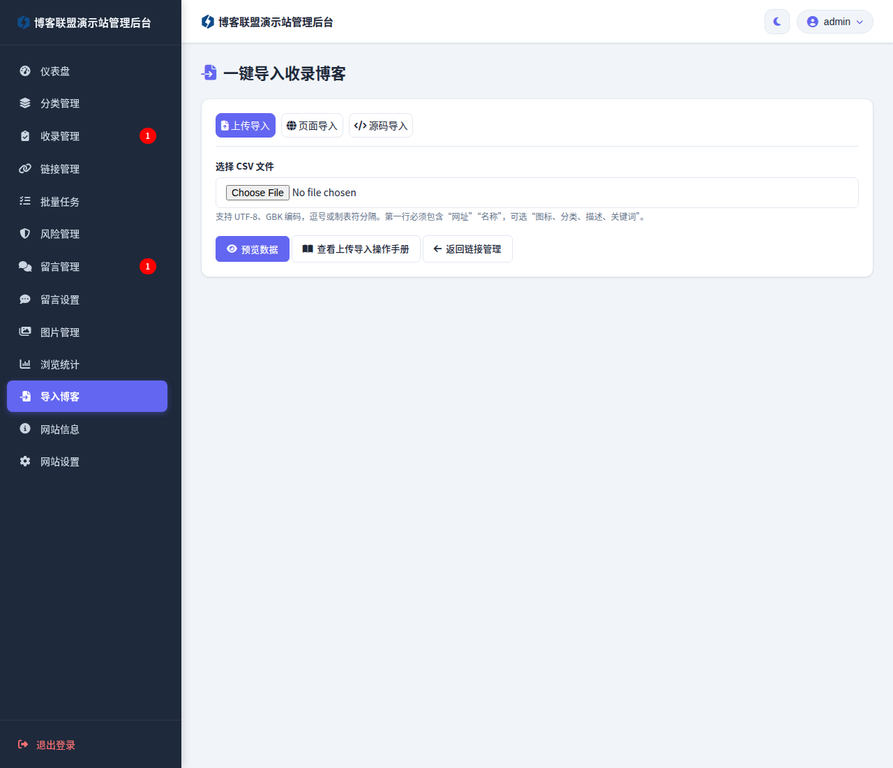Image resolution: width=893 pixels, height=768 pixels.
Task: View 浏览统计 from the sidebar
Action: click(x=87, y=364)
